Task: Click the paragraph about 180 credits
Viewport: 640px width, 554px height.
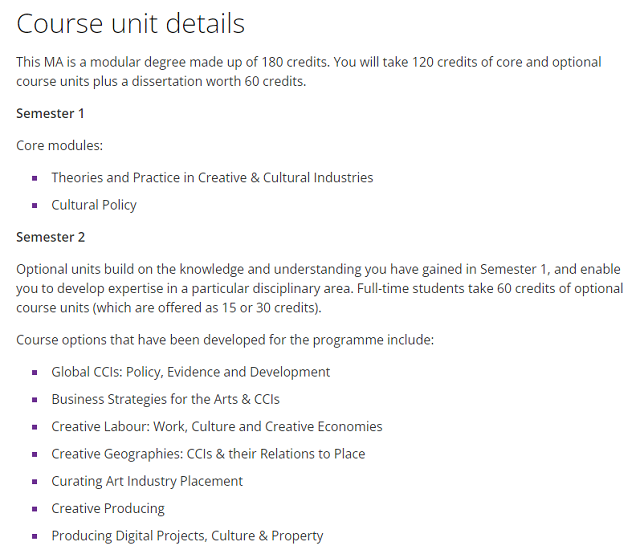Action: coord(309,72)
